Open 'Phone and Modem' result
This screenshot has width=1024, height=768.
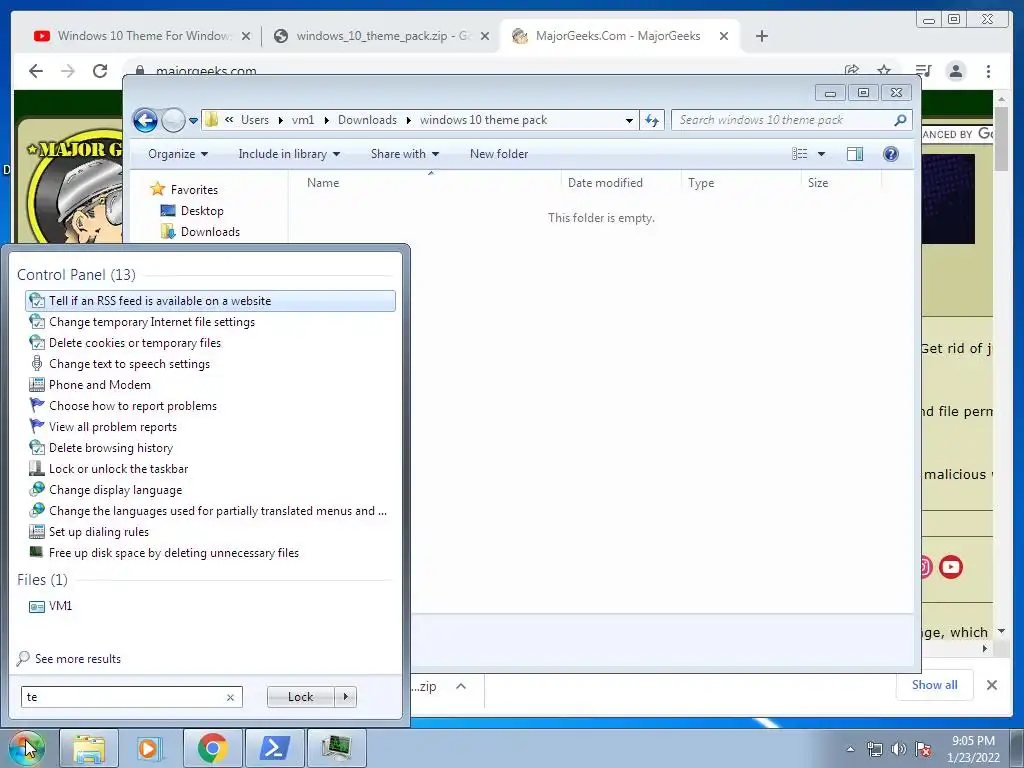click(210, 385)
